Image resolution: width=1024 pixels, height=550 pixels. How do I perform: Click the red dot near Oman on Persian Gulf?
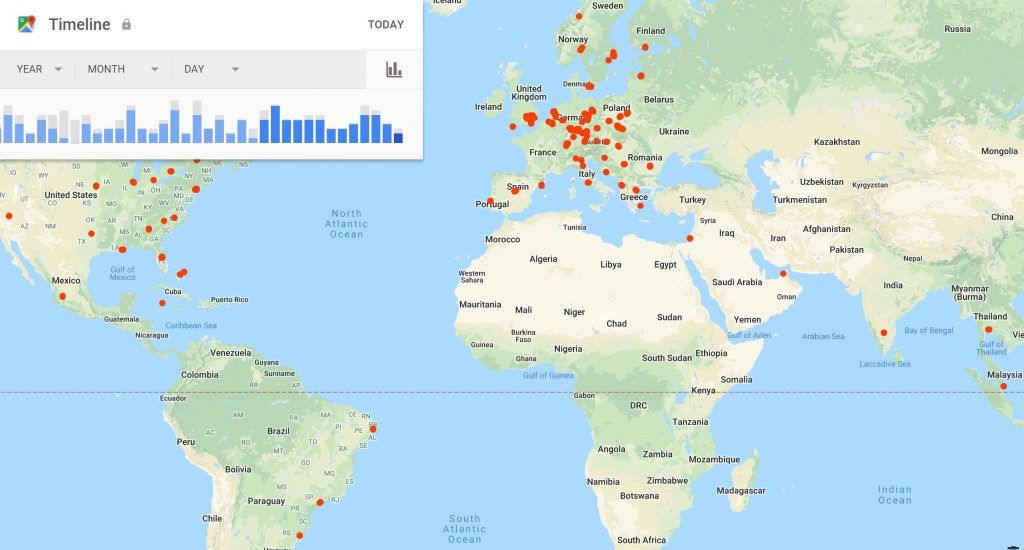[783, 274]
